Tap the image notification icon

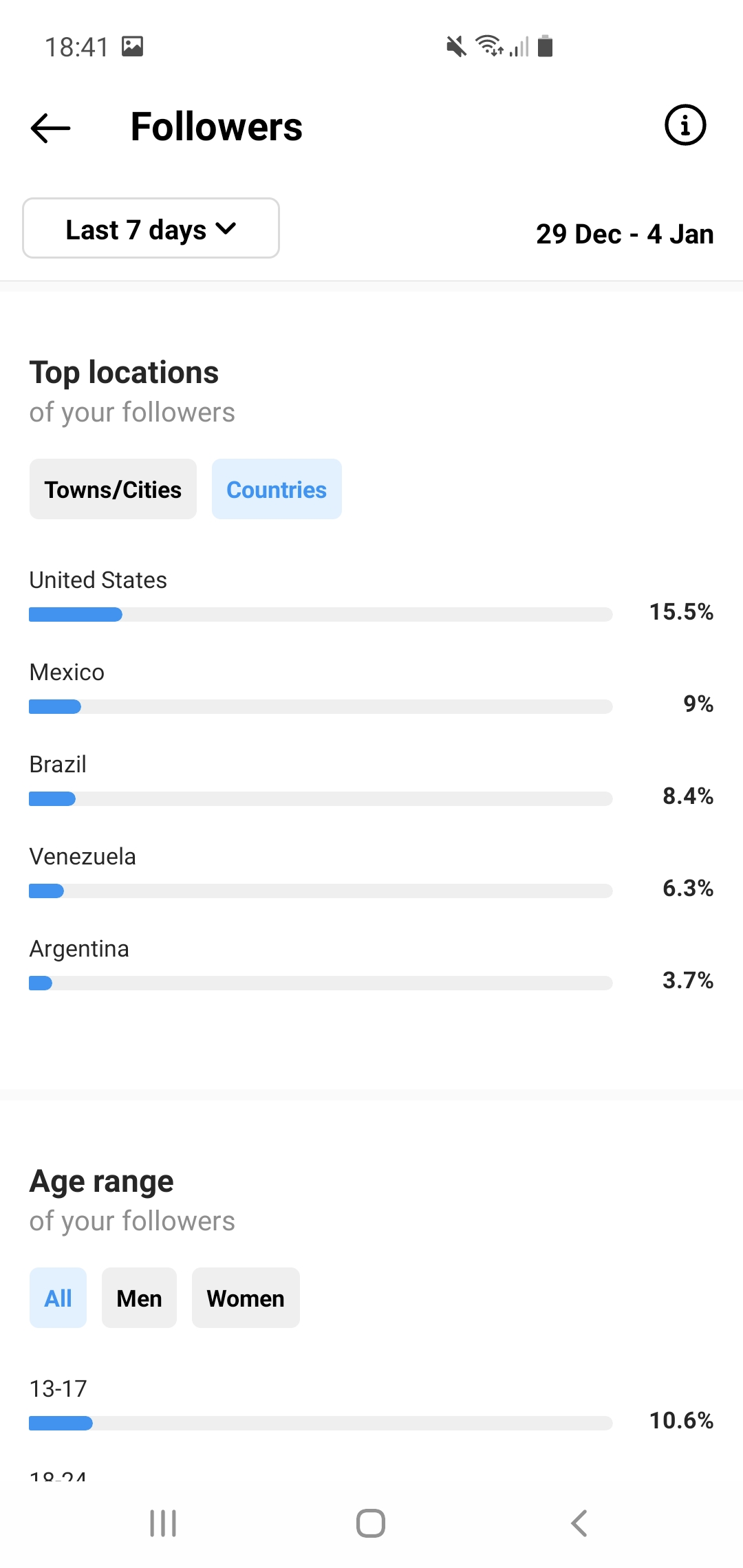pos(132,46)
